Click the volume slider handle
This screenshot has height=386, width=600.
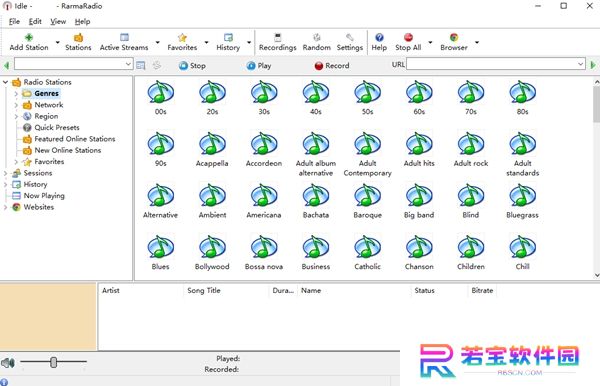pos(54,362)
